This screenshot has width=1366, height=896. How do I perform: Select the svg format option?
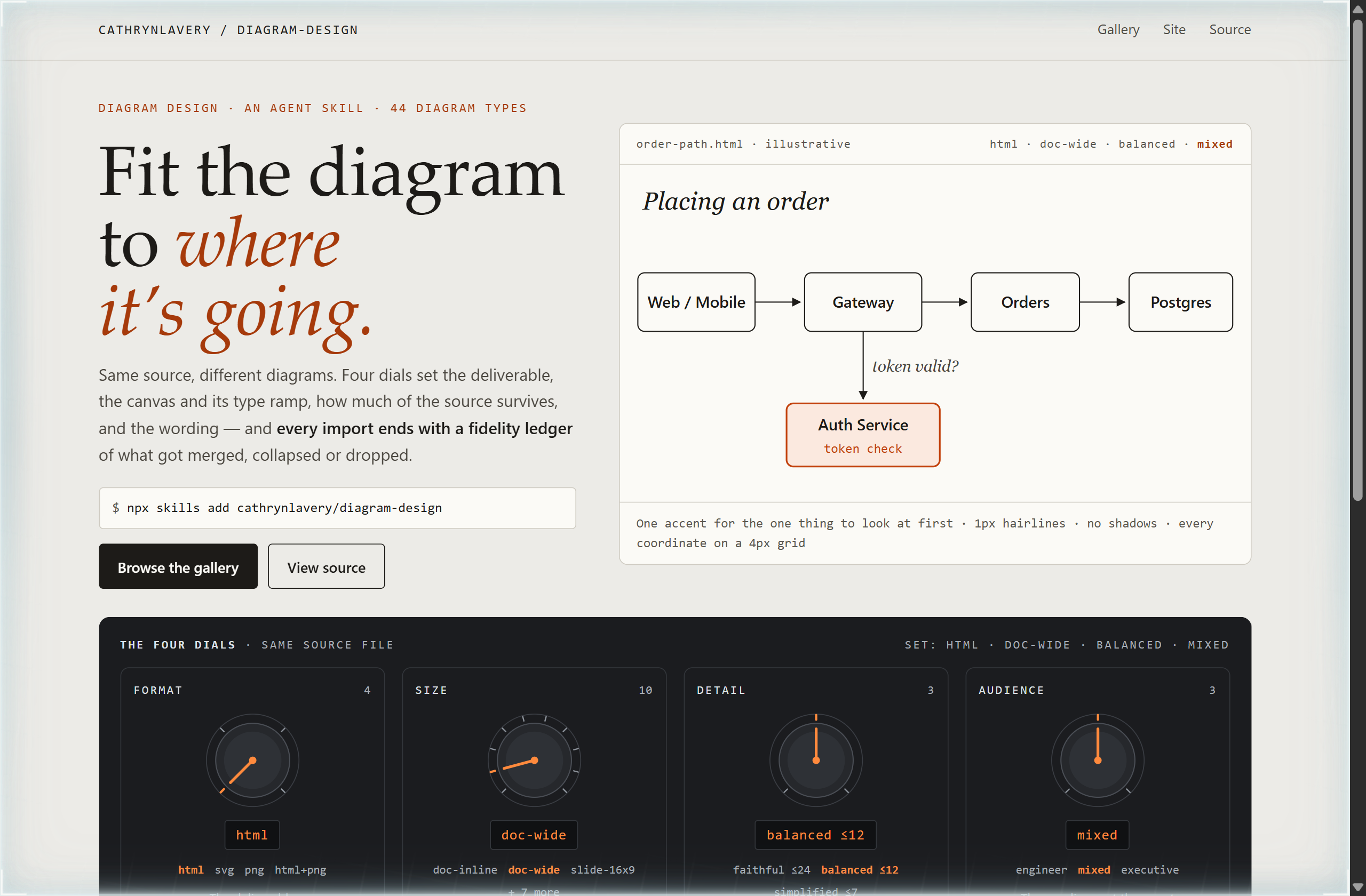click(225, 870)
